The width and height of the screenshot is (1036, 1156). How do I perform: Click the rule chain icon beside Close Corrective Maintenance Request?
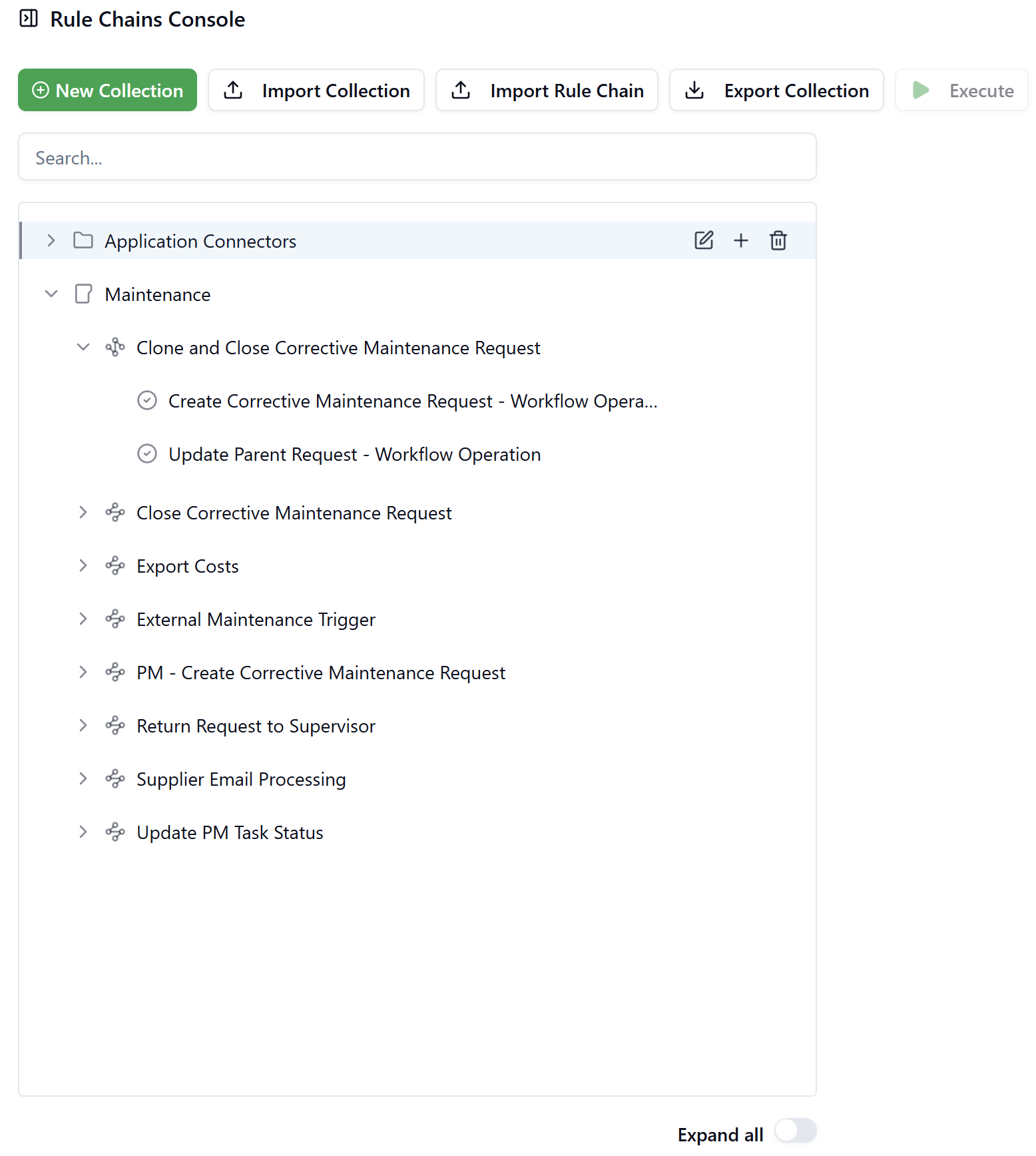[115, 512]
